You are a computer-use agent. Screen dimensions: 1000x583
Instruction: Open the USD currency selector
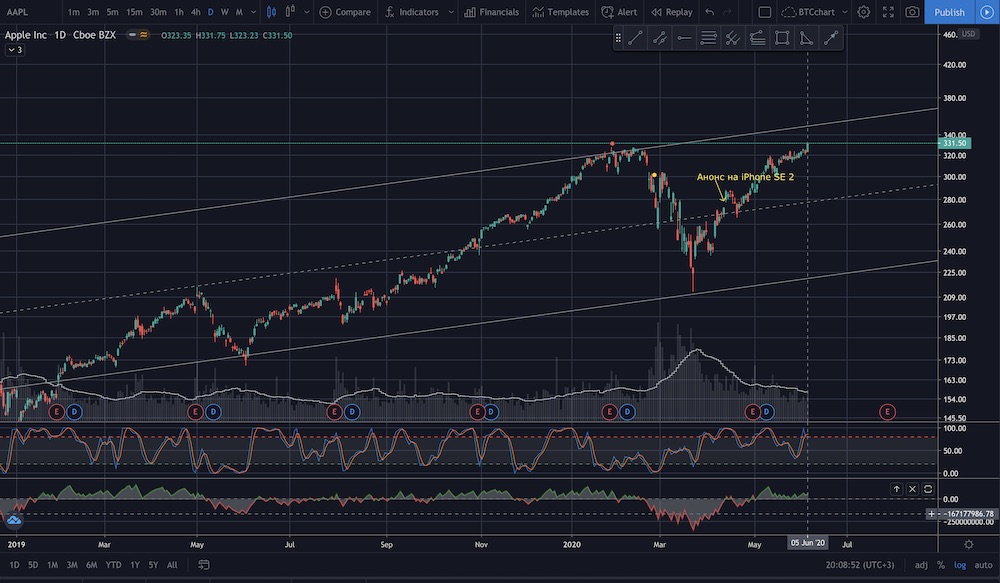(968, 34)
